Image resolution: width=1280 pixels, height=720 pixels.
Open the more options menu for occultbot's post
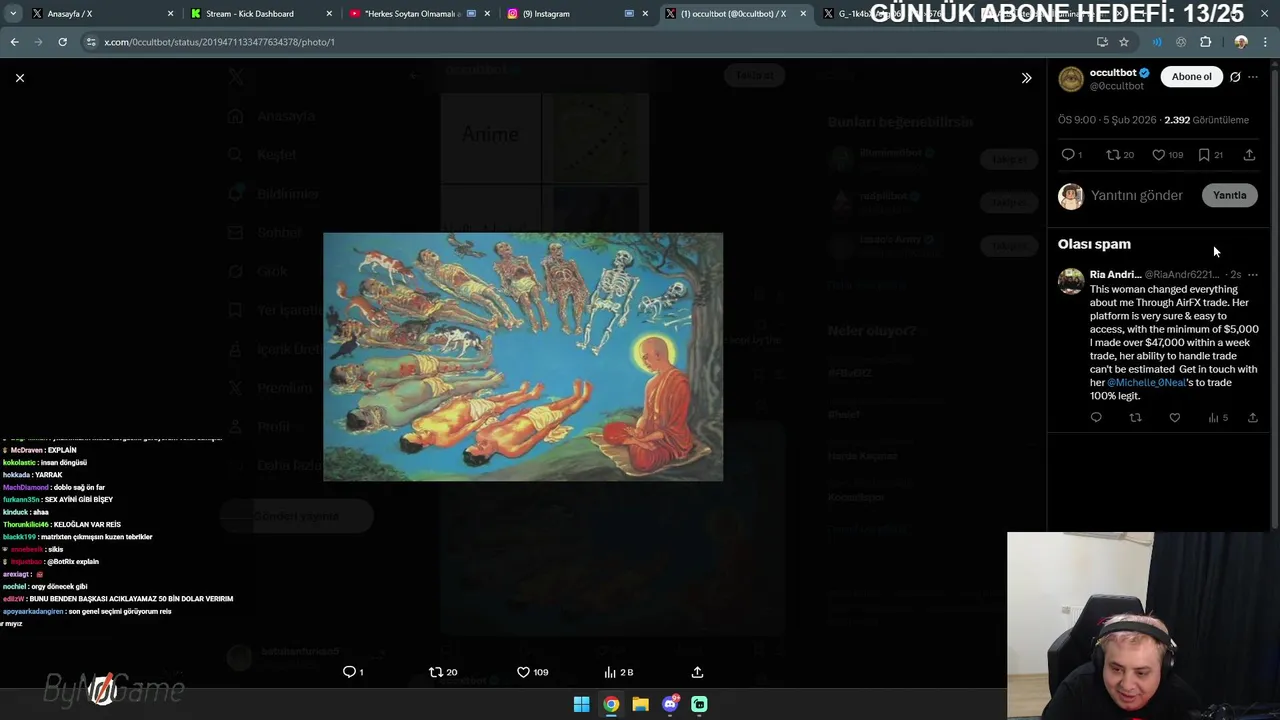[1253, 77]
